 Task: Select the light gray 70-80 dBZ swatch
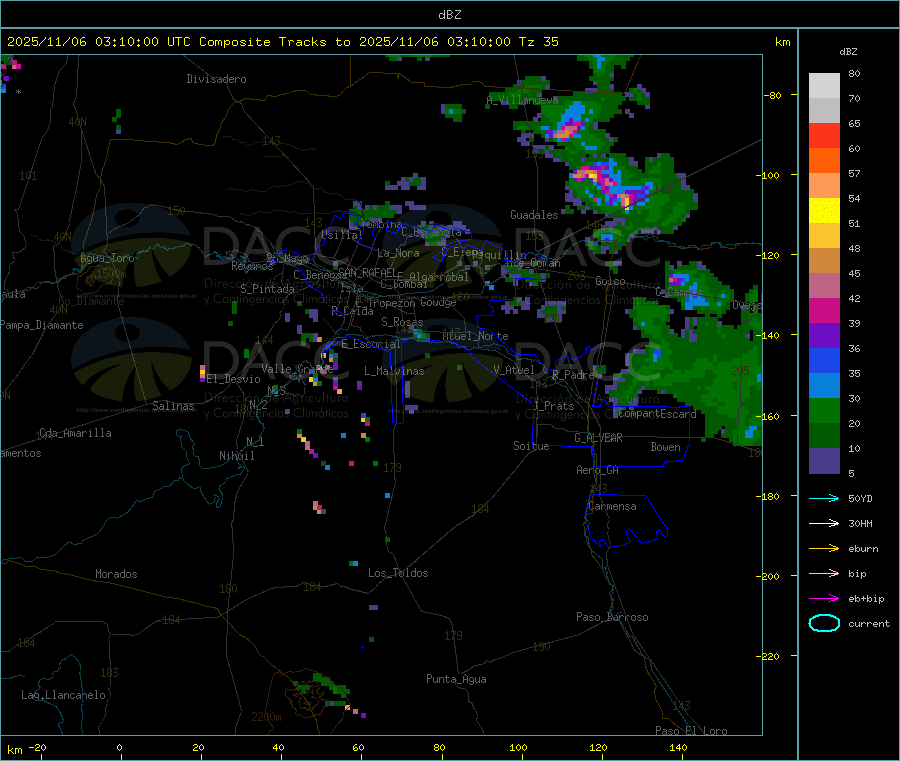pyautogui.click(x=824, y=86)
